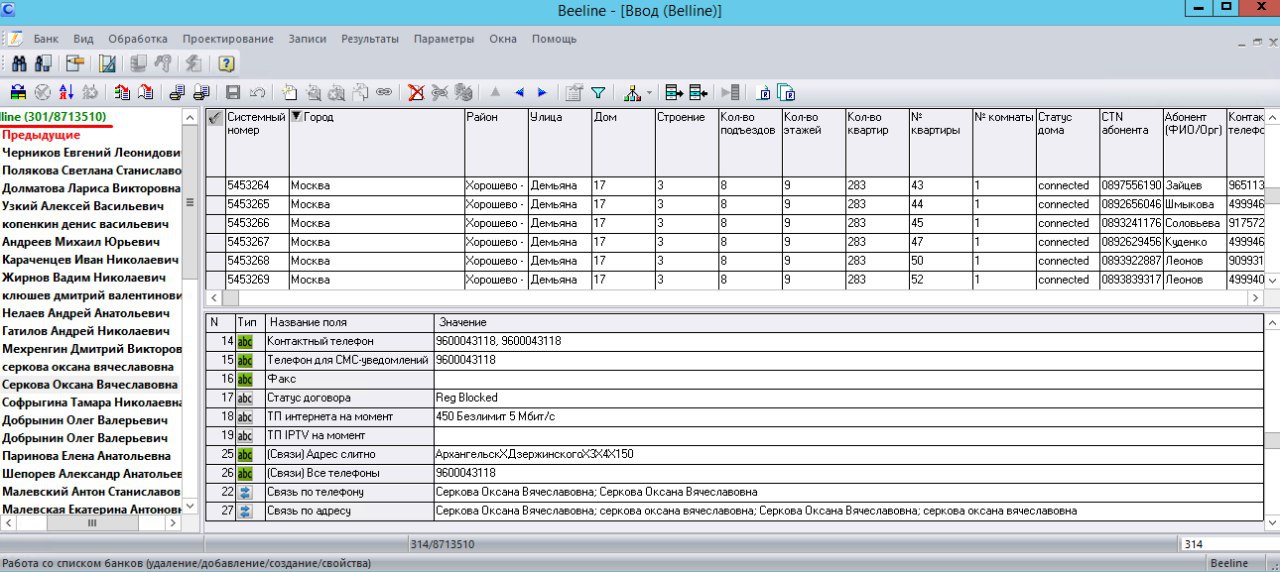Click the binoculars search icon
1280x572 pixels.
tap(19, 64)
